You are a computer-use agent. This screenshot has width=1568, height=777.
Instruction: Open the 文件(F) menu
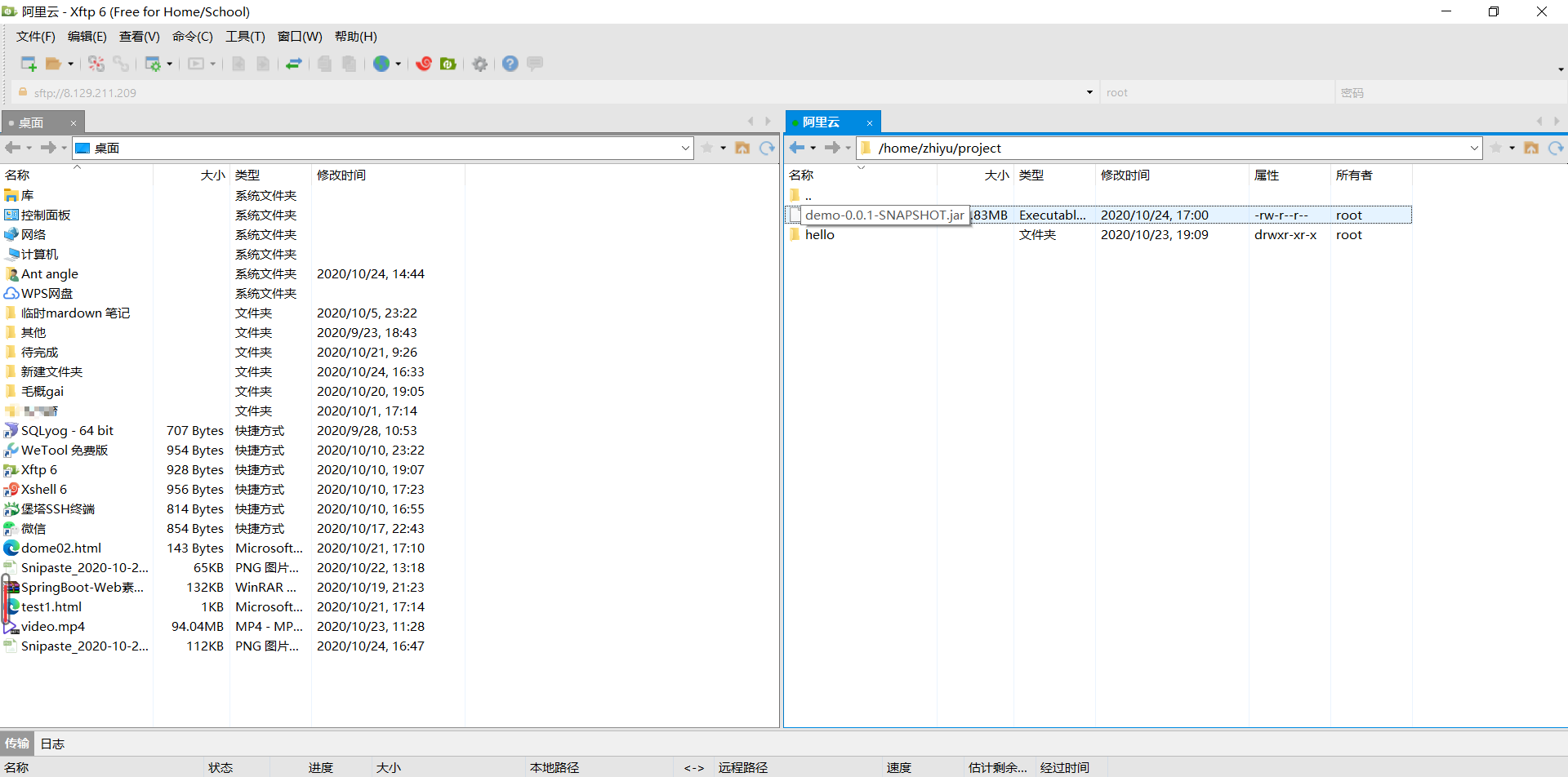tap(36, 37)
